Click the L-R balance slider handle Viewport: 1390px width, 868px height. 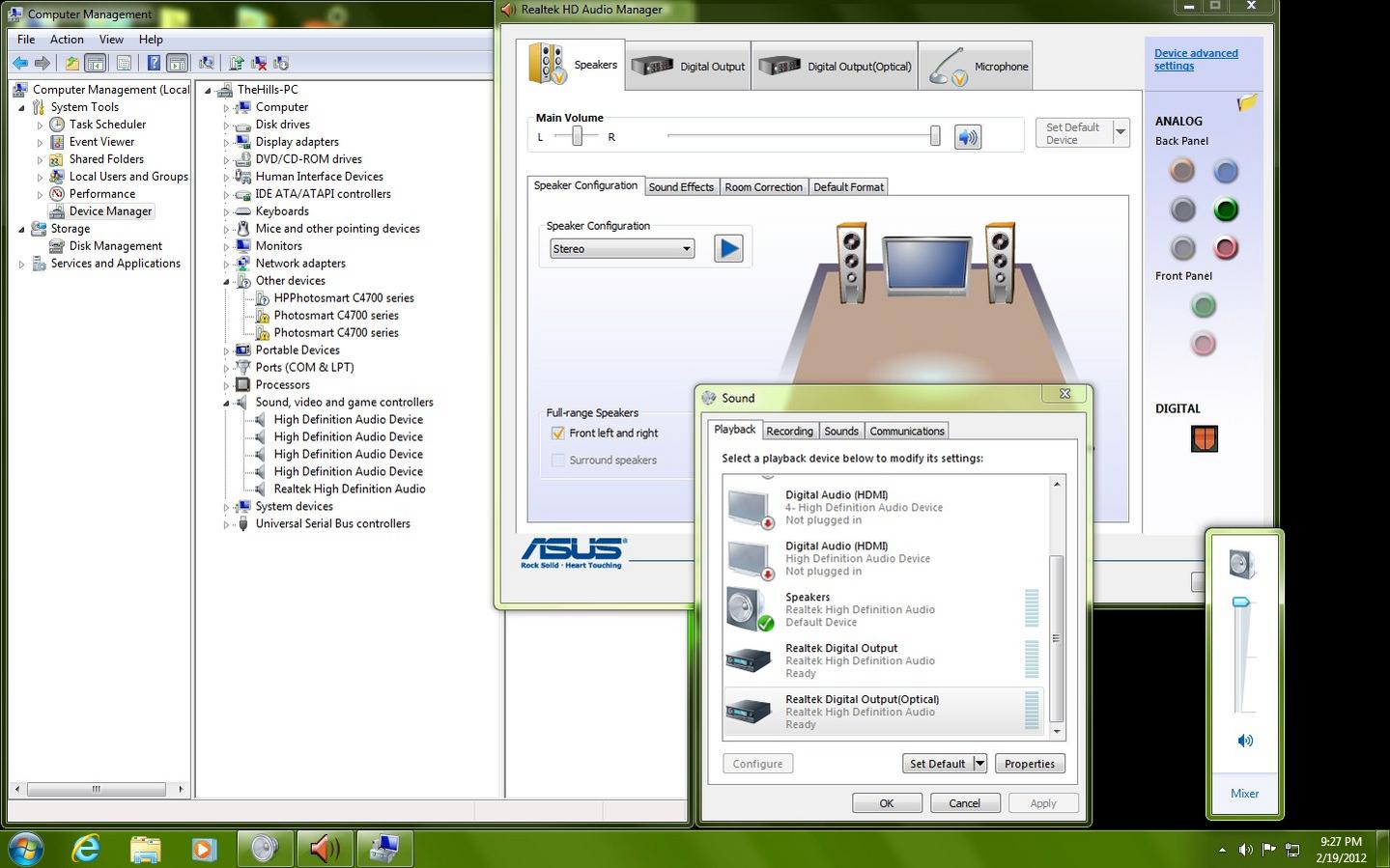pyautogui.click(x=577, y=136)
